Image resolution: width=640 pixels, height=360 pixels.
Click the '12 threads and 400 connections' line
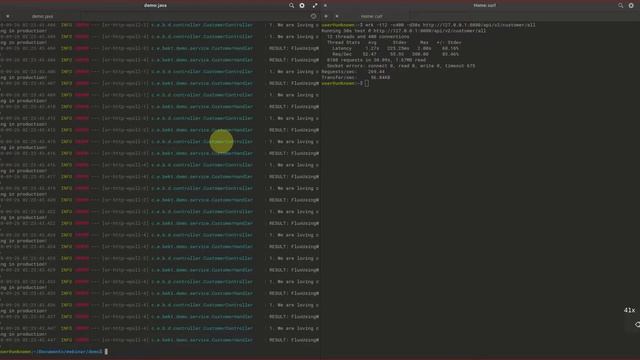pyautogui.click(x=368, y=37)
